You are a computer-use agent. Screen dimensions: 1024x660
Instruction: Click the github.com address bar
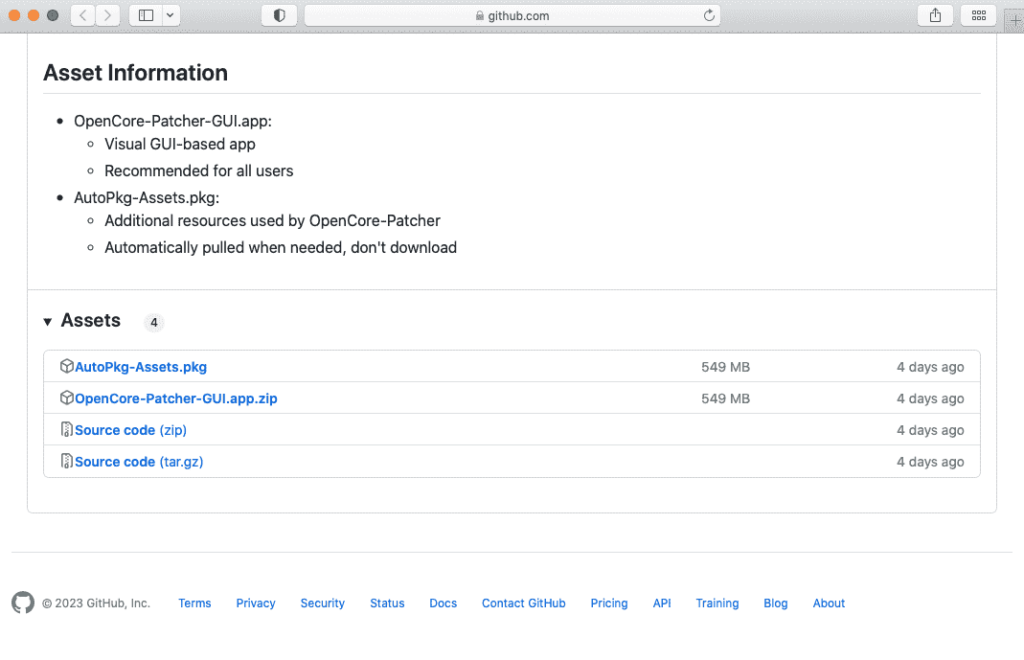(x=513, y=15)
